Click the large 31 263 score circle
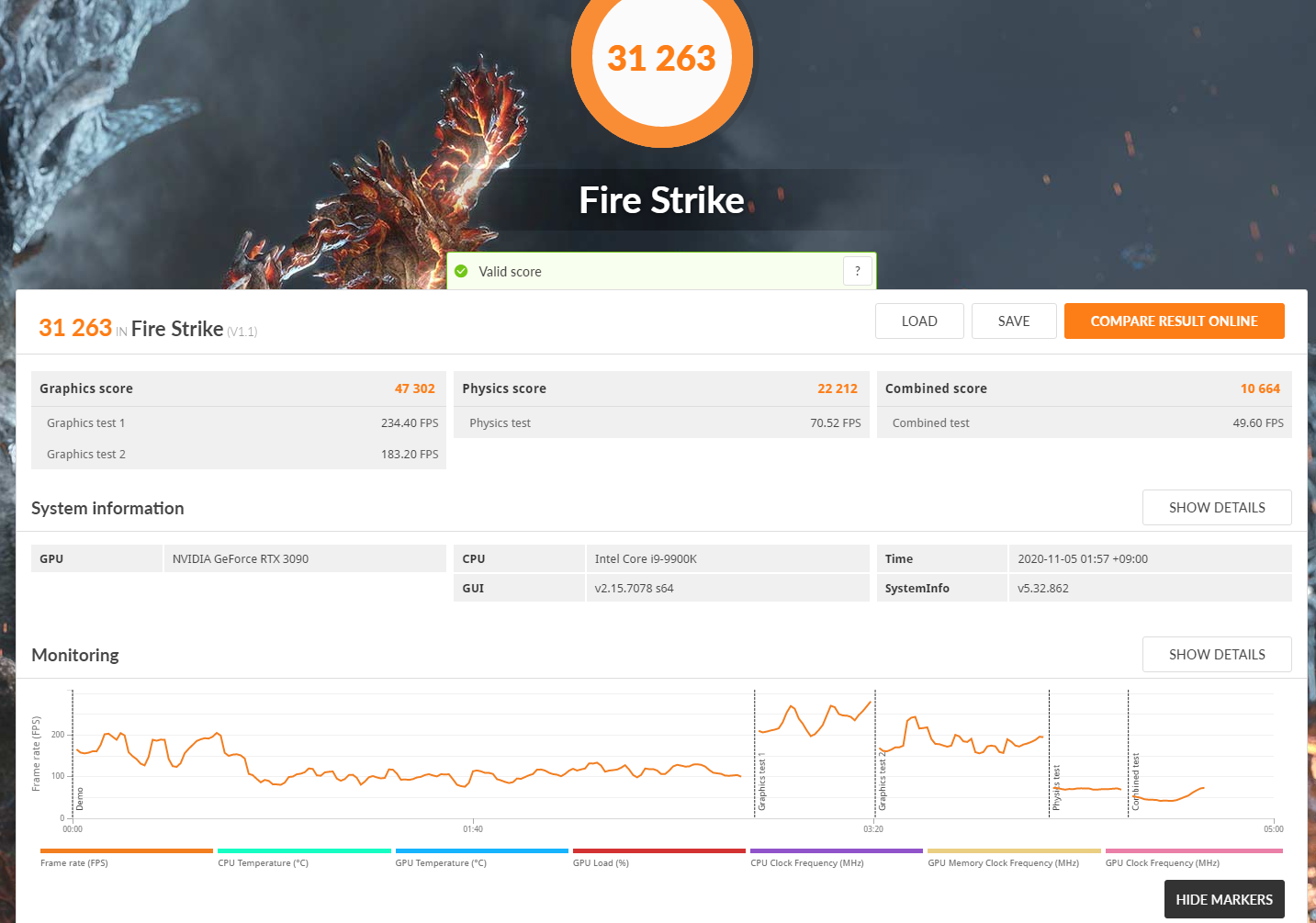 661,57
